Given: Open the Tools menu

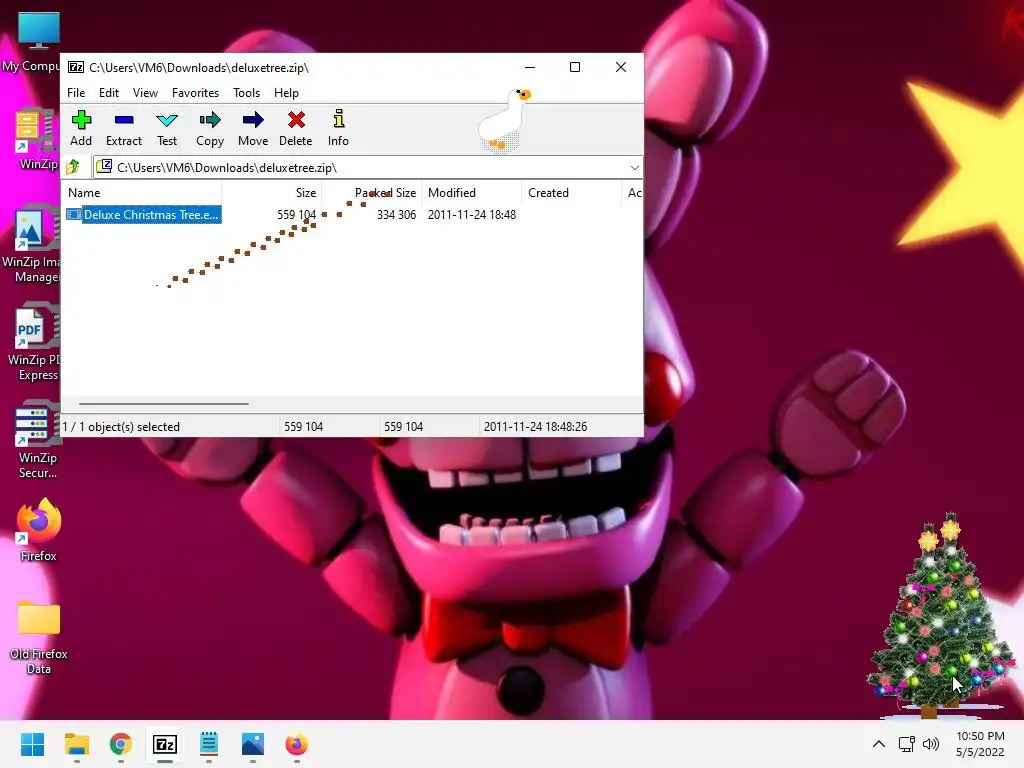Looking at the screenshot, I should [x=246, y=93].
